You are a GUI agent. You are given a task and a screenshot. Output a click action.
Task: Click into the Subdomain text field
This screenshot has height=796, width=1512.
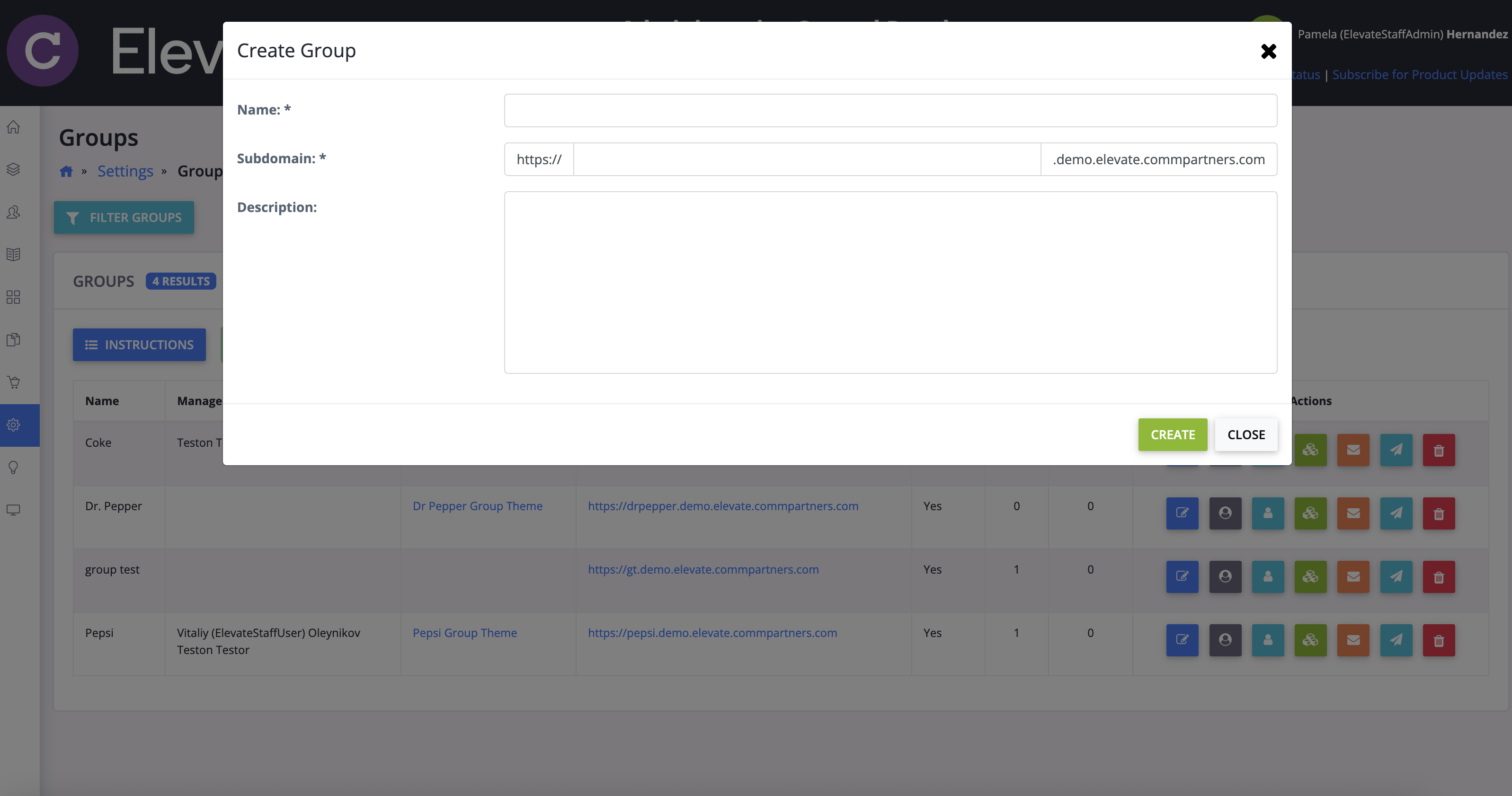point(807,159)
